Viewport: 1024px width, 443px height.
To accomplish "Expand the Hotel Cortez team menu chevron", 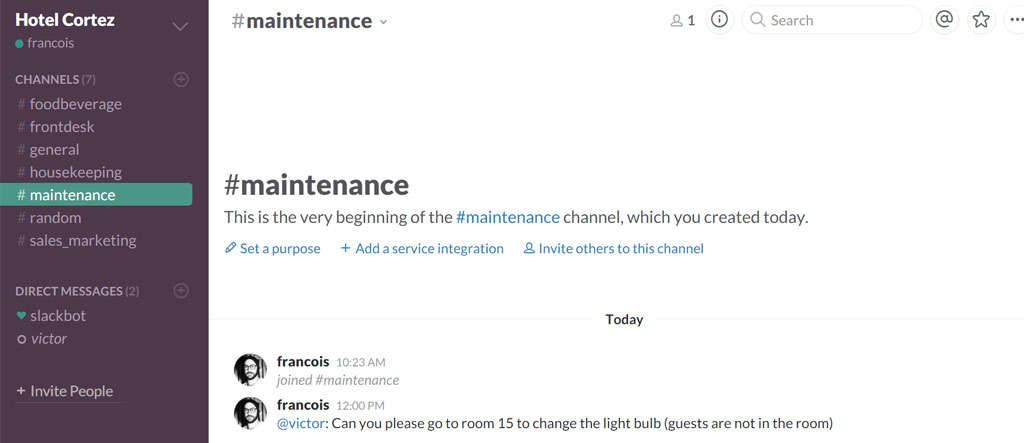I will [x=180, y=26].
